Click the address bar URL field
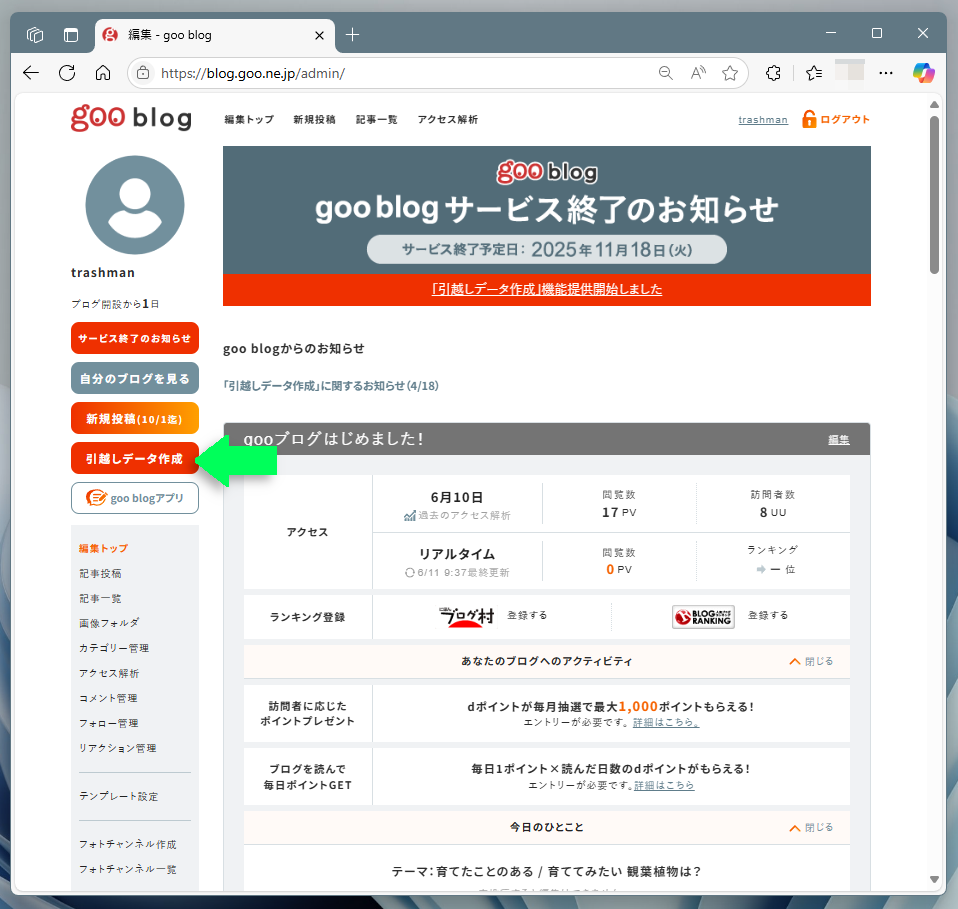 (x=400, y=73)
